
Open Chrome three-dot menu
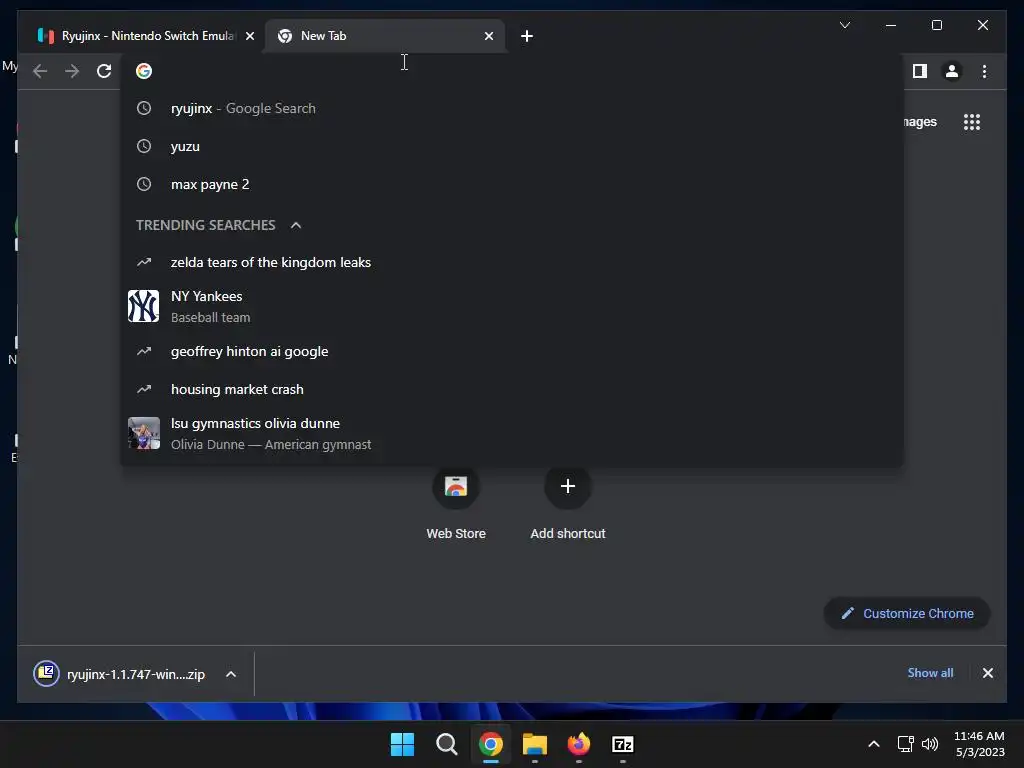(x=984, y=71)
